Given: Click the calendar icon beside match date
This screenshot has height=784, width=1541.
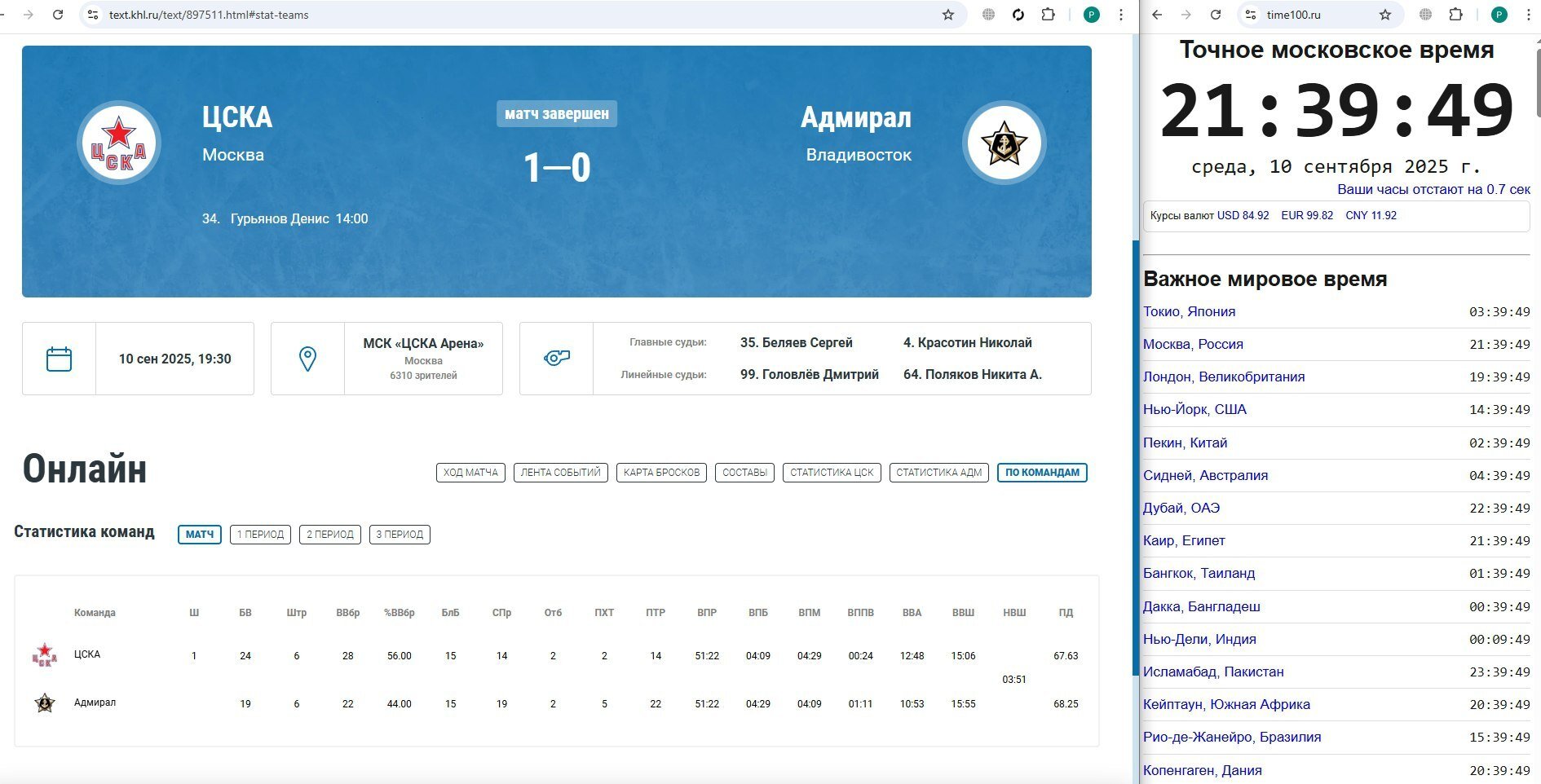Looking at the screenshot, I should pos(59,359).
